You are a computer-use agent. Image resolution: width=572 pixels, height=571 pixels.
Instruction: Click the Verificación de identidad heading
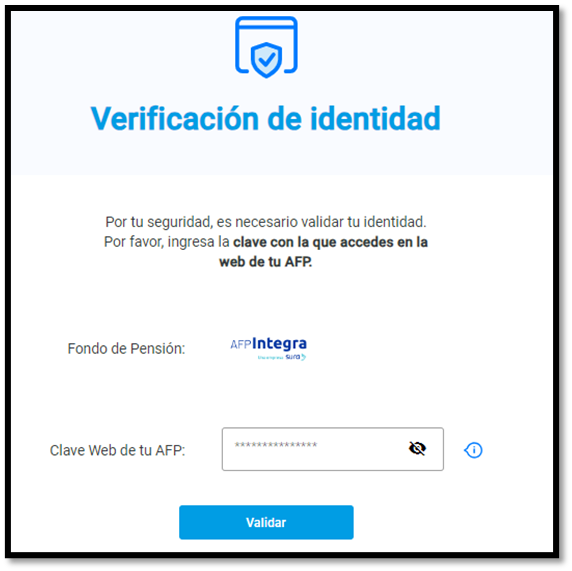[266, 118]
